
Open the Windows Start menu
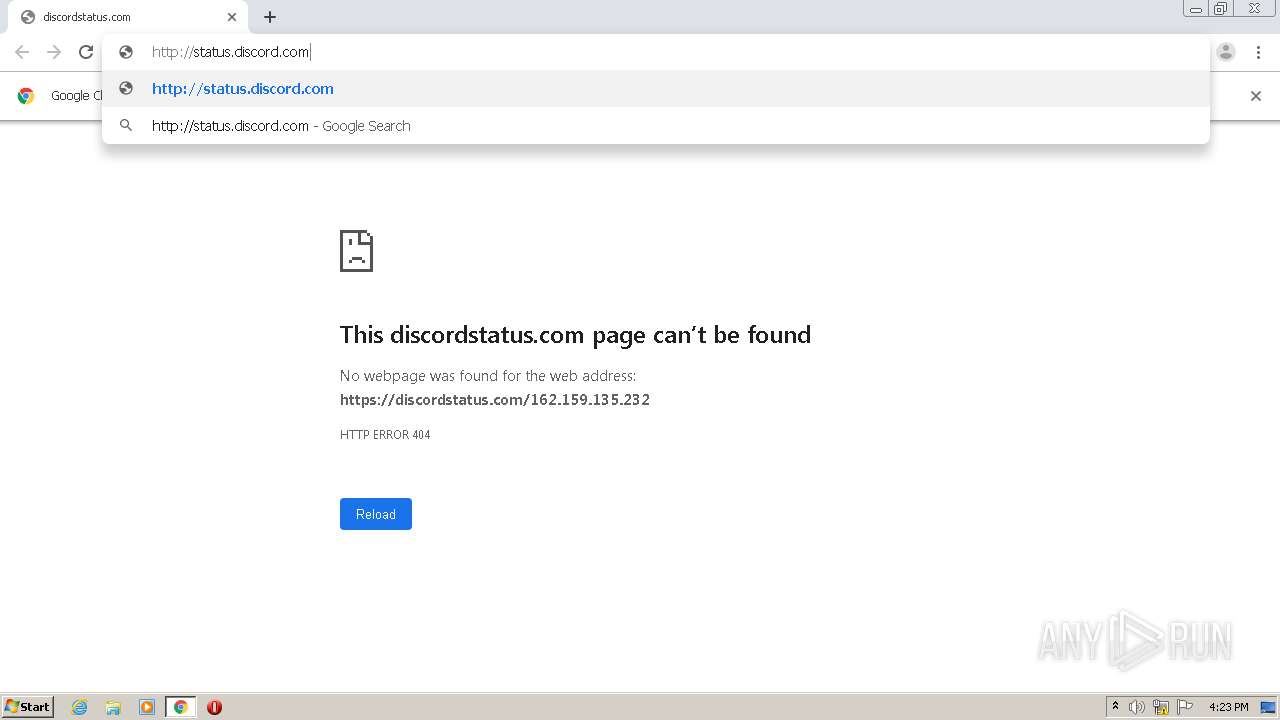(x=28, y=707)
